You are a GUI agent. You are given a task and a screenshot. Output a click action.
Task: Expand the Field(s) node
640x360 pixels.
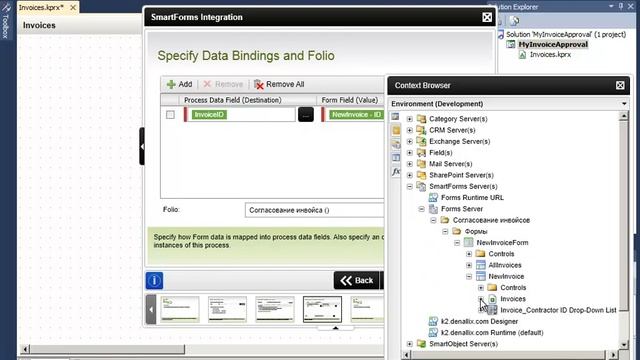click(x=410, y=153)
